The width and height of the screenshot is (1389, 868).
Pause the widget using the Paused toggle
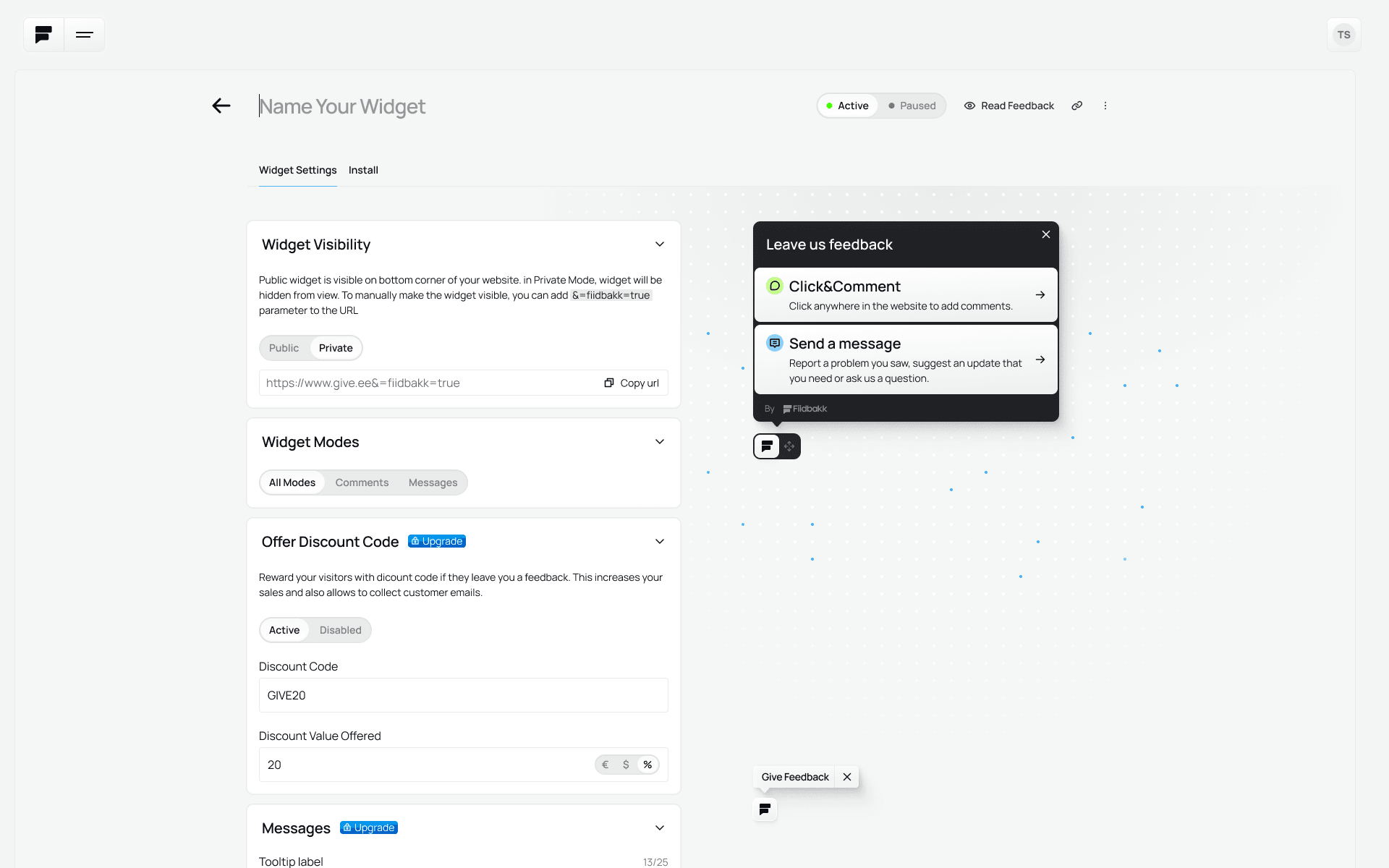point(911,106)
